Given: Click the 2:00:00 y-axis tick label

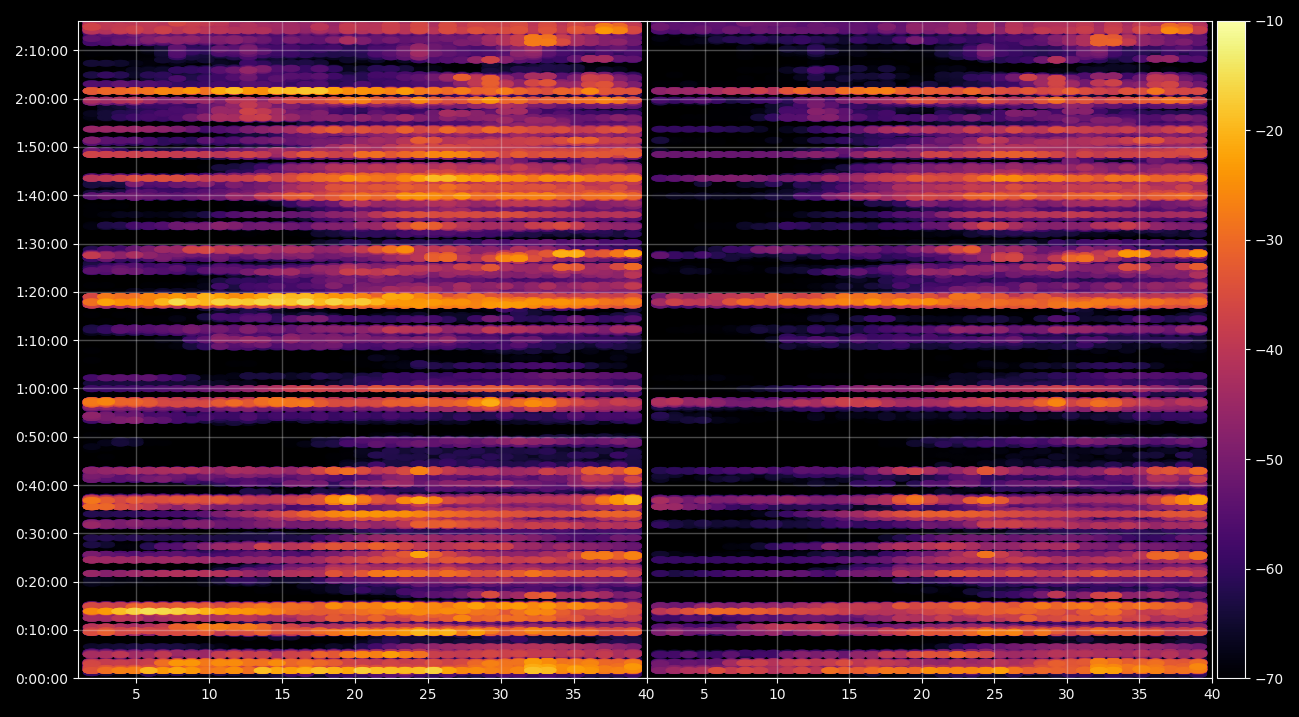Looking at the screenshot, I should (41, 99).
